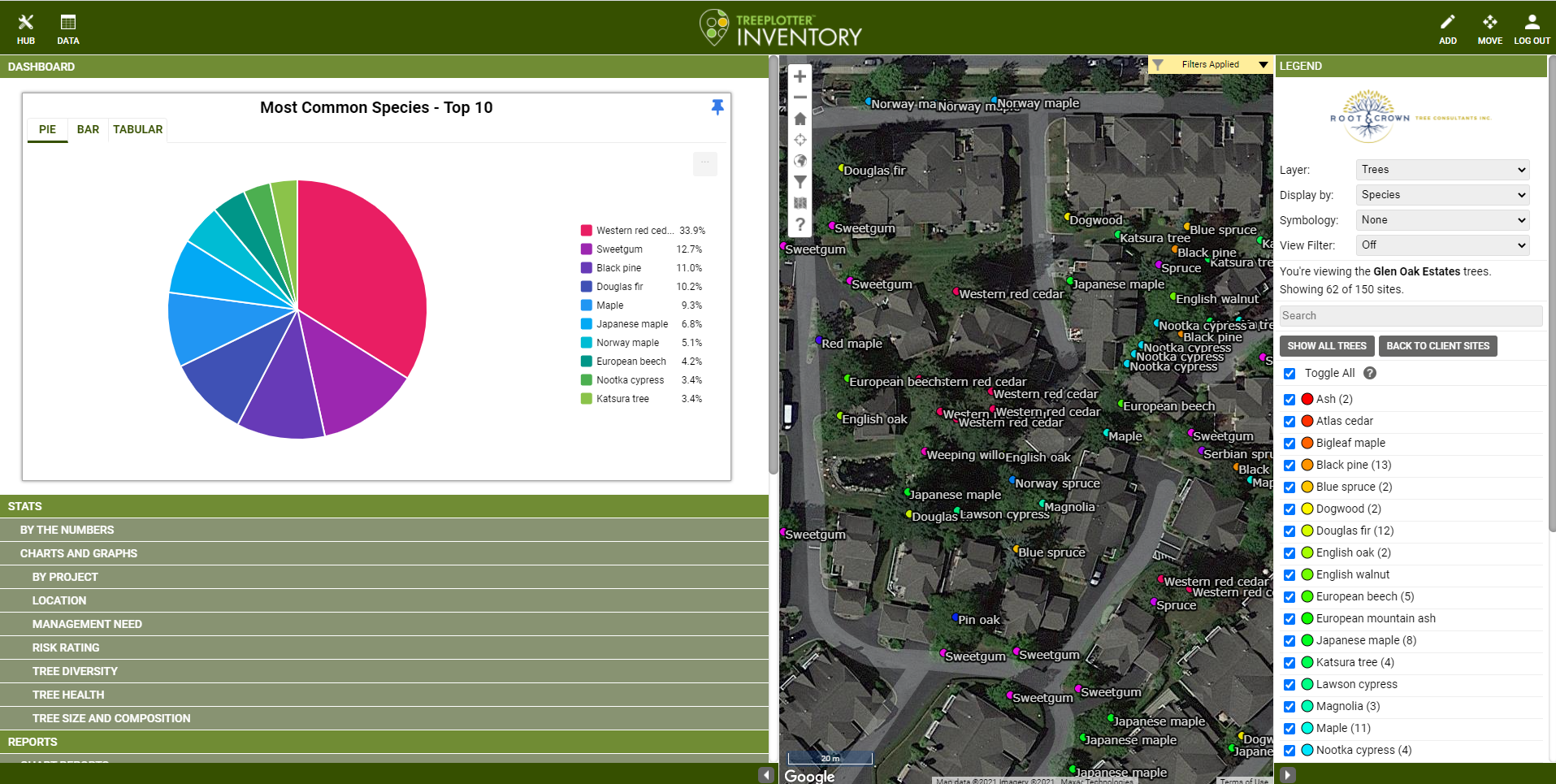
Task: Click BACK TO CLIENT SITES button
Action: tap(1437, 346)
